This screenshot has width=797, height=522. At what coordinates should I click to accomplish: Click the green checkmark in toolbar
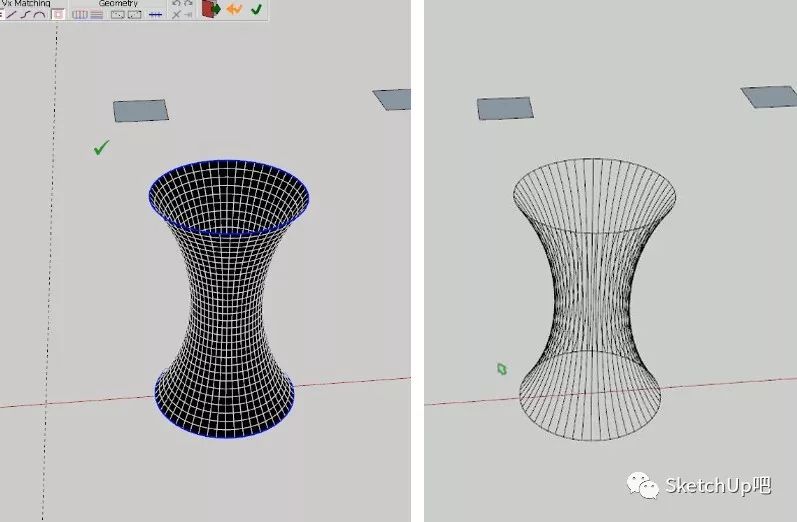coord(256,9)
